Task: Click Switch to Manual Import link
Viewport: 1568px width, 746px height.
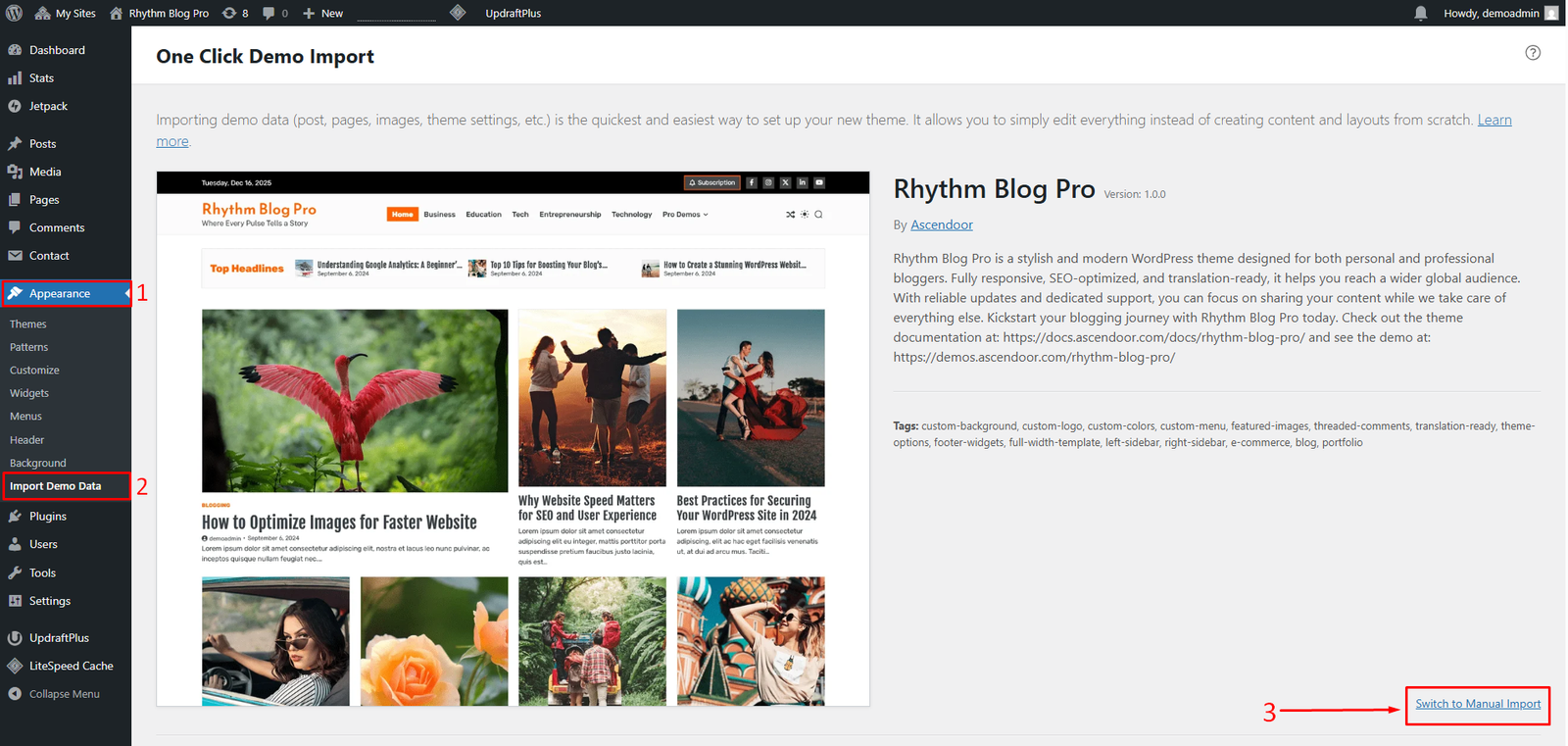Action: 1478,704
